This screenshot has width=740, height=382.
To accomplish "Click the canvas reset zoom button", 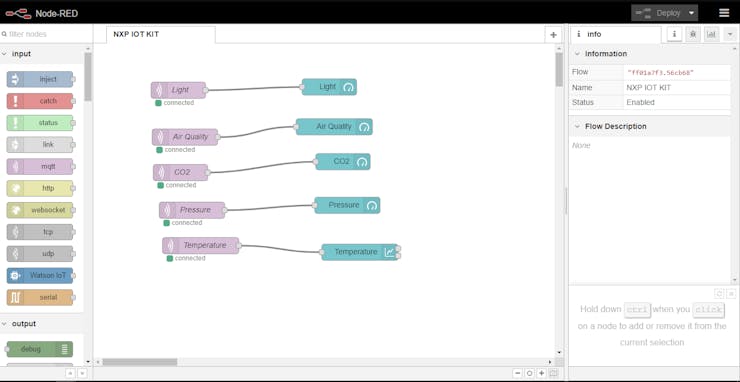I will [x=530, y=373].
